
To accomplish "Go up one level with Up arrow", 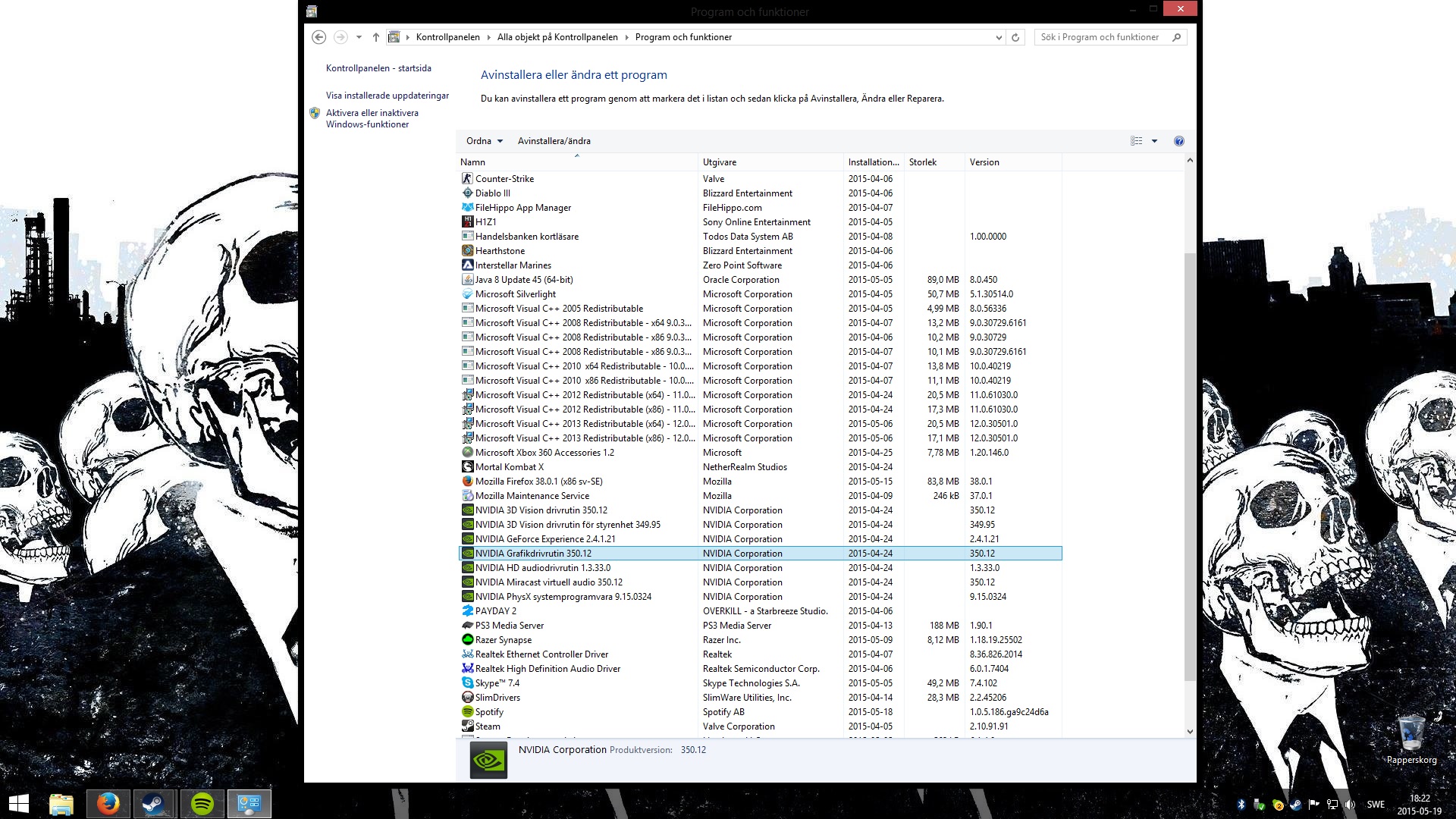I will point(375,37).
